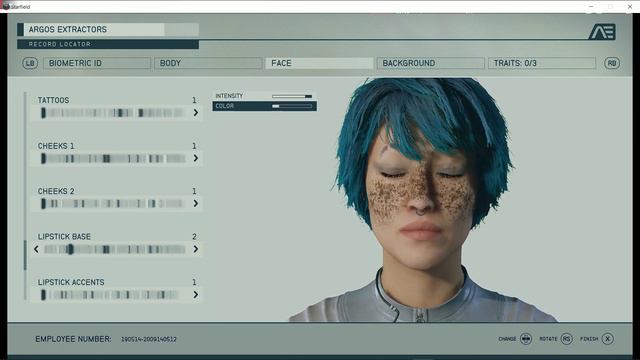Click the RECORD LOCATOR bar
Screen dimensions: 640x360
coord(108,44)
